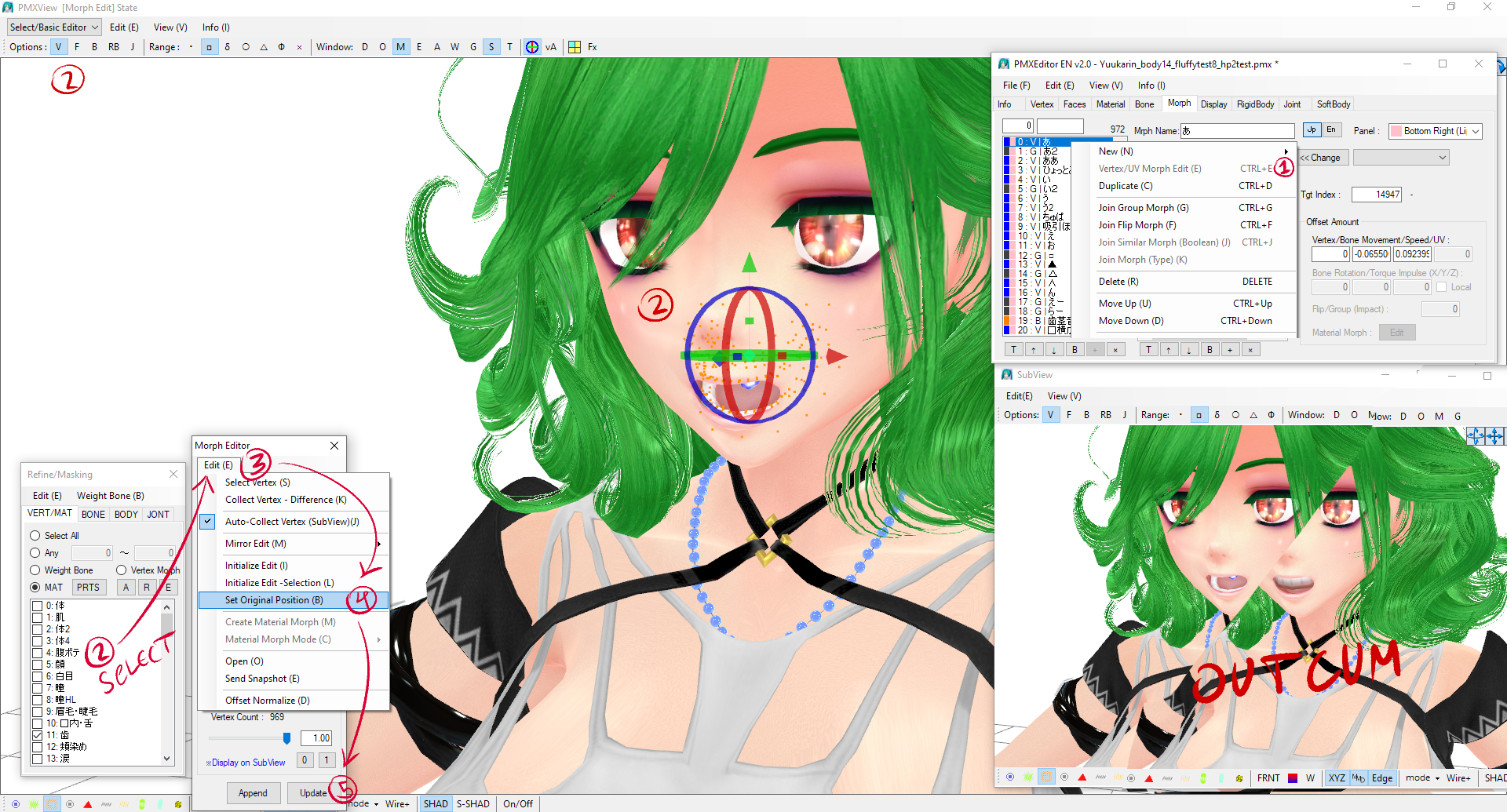
Task: Switch name language to En
Action: pyautogui.click(x=1331, y=130)
